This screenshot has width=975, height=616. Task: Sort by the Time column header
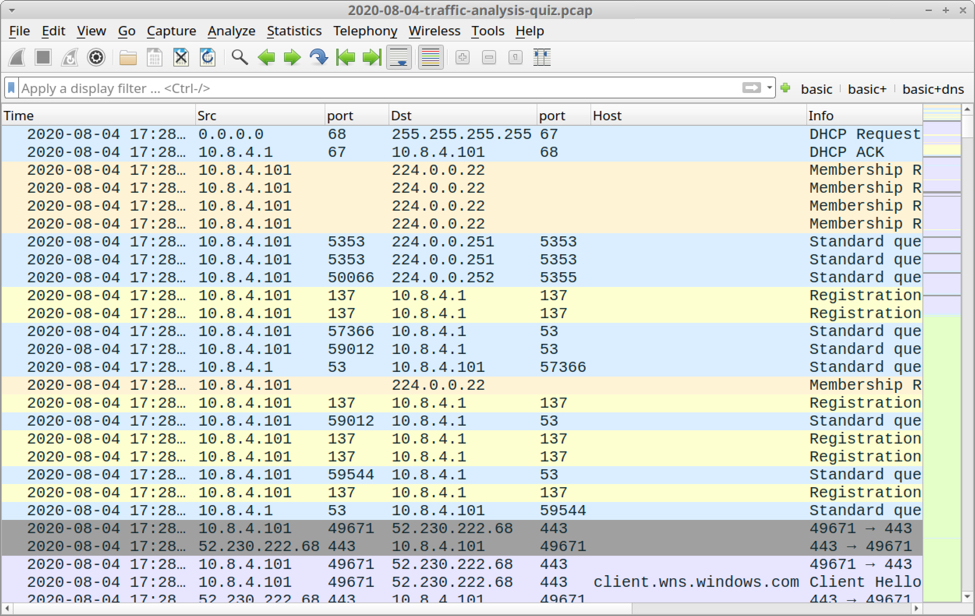click(98, 116)
